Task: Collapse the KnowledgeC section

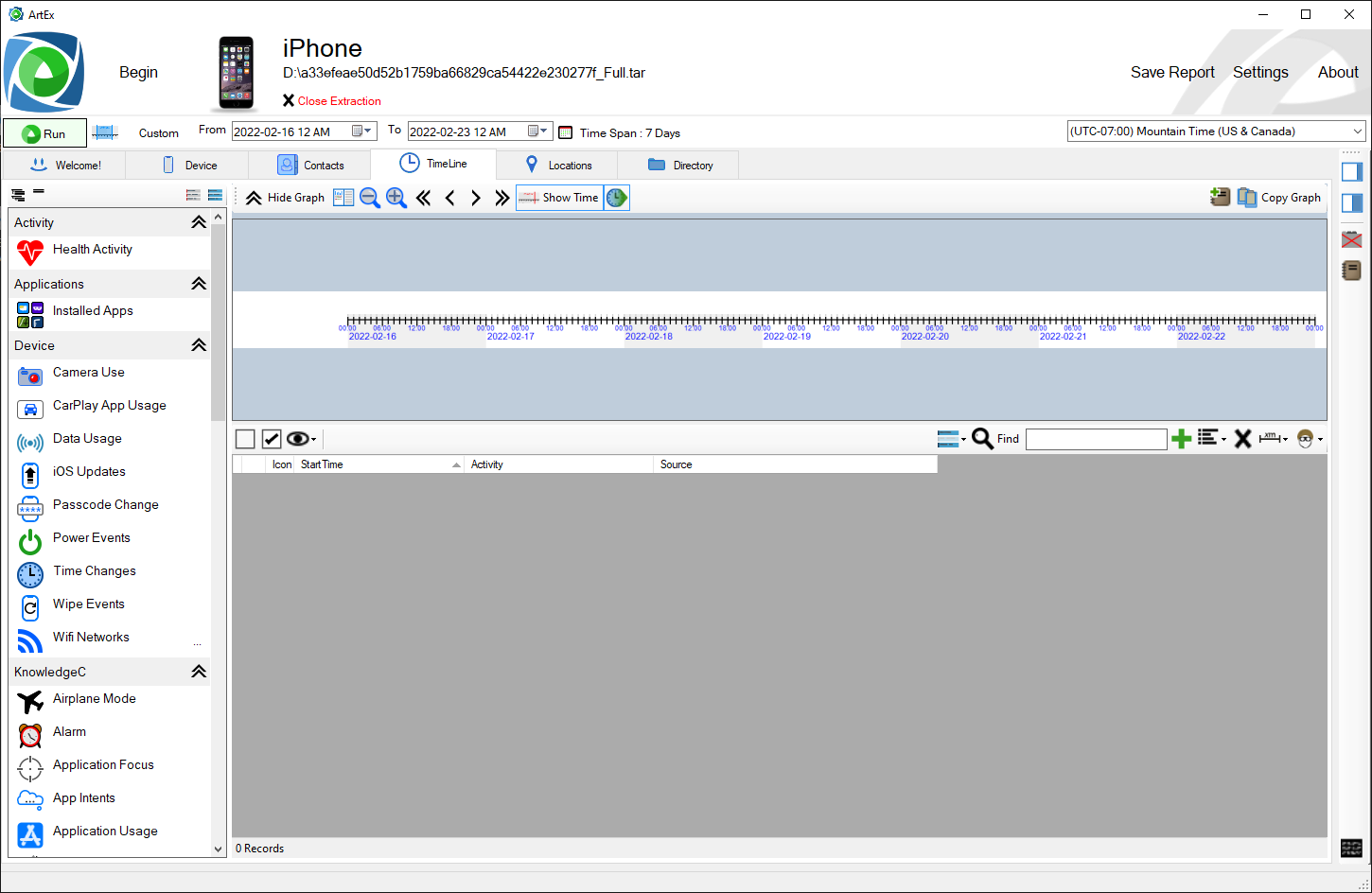Action: [x=199, y=672]
